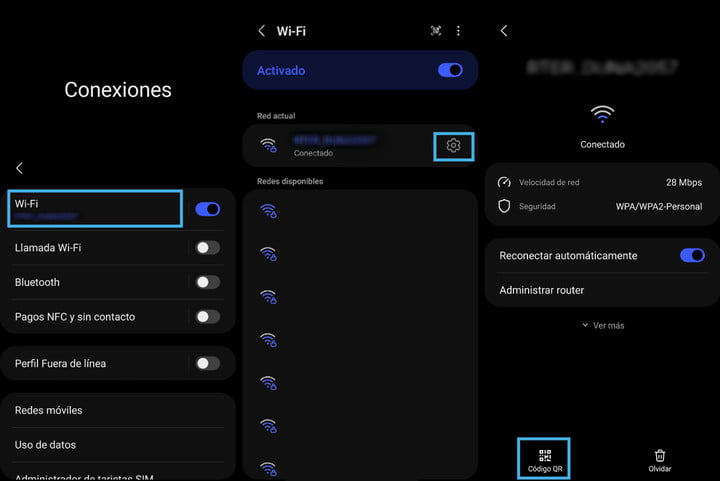Go back from the Wi-Fi list screen
The height and width of the screenshot is (481, 720).
262,31
